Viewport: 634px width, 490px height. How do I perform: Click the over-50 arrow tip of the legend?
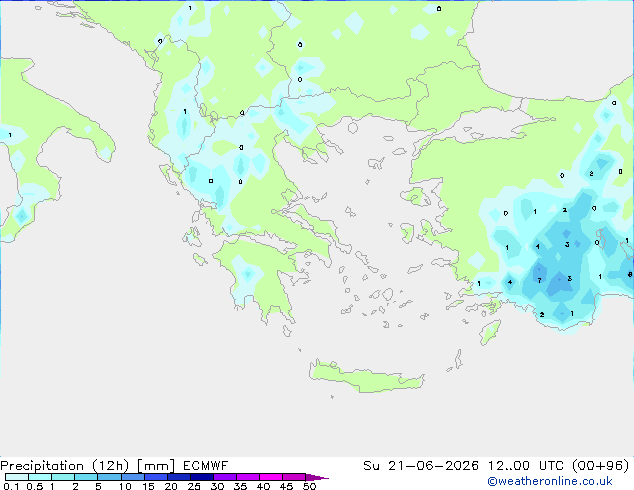click(317, 477)
